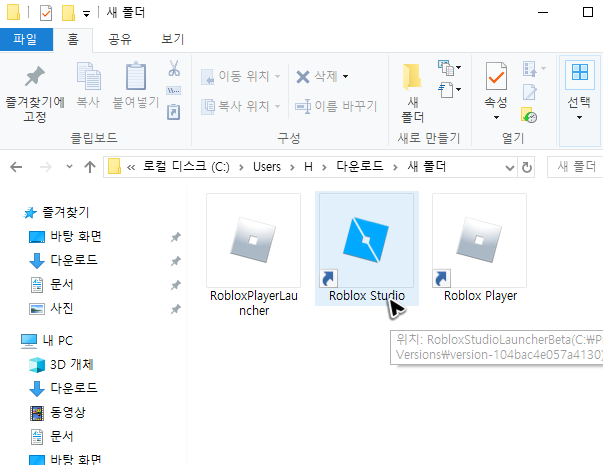Click 로컬 디스크 (C:) in address bar

(186, 167)
